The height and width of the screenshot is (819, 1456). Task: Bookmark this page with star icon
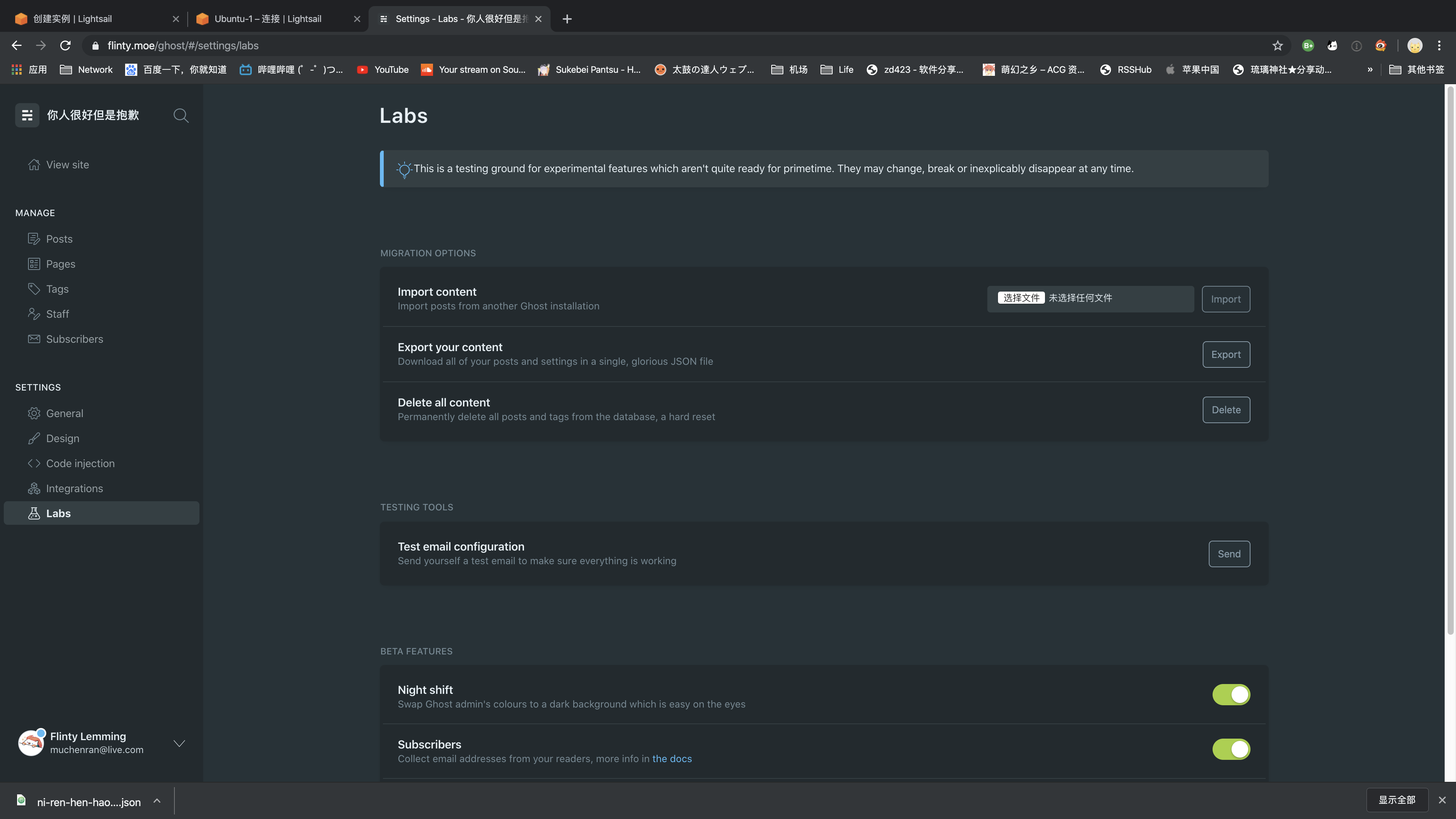[x=1277, y=46]
